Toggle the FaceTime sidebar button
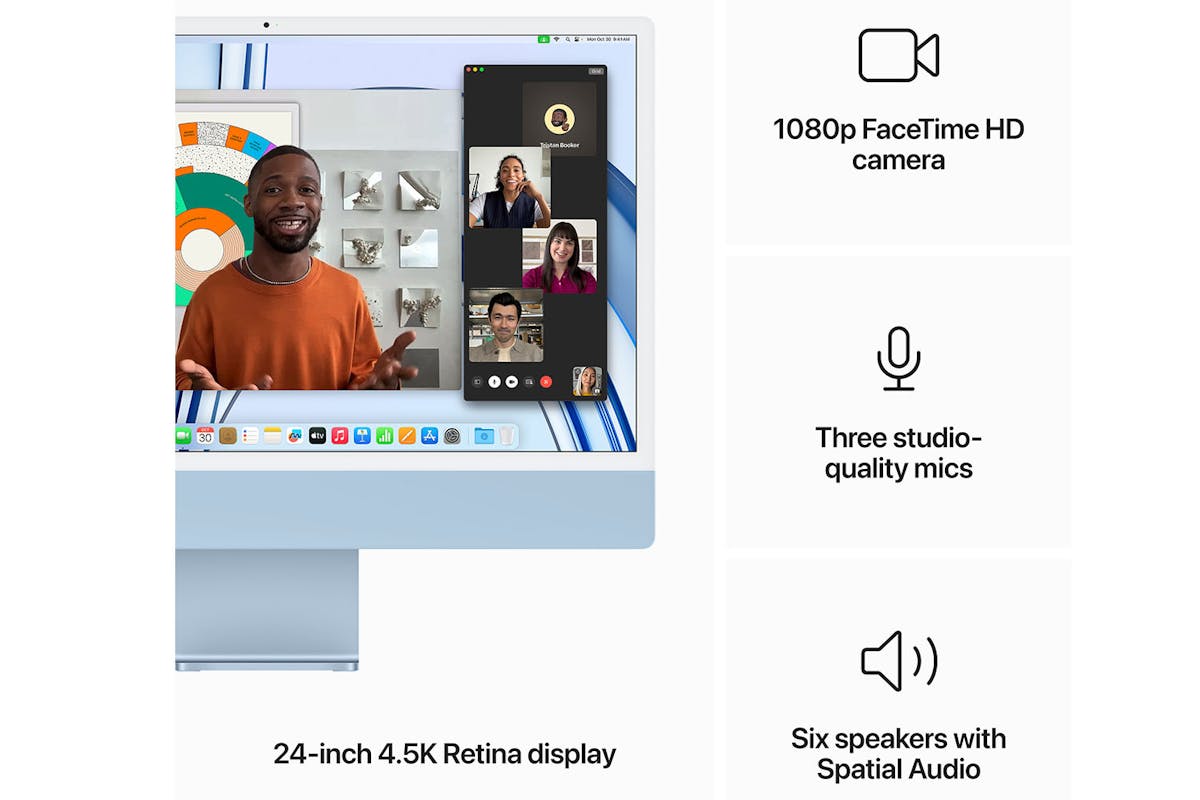 point(477,381)
